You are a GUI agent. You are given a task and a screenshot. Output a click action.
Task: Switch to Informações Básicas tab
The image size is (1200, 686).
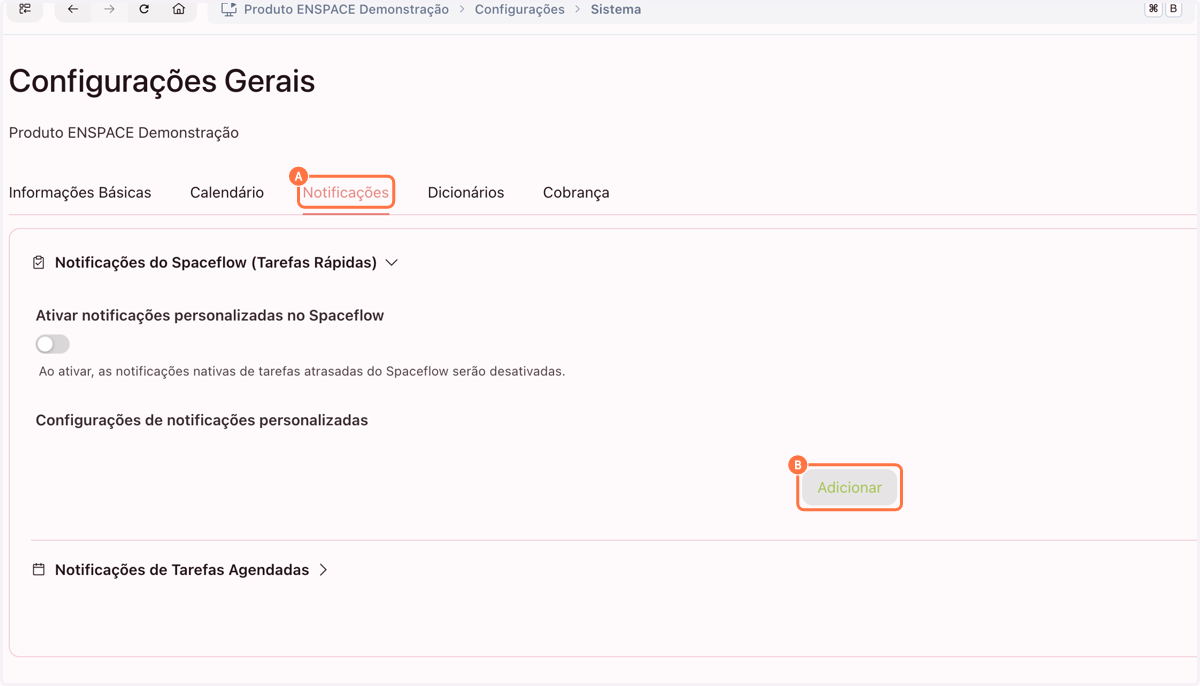click(x=80, y=192)
